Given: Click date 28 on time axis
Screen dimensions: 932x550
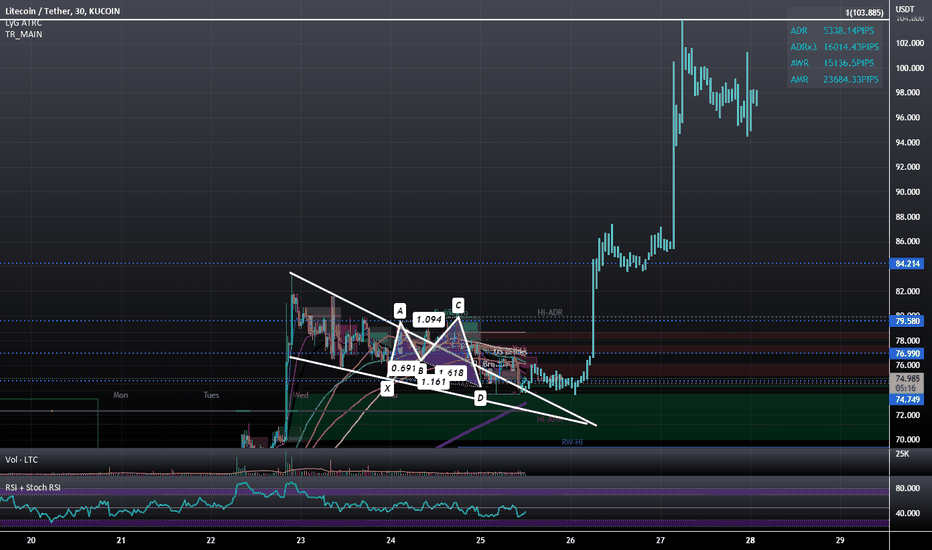Looking at the screenshot, I should [750, 540].
